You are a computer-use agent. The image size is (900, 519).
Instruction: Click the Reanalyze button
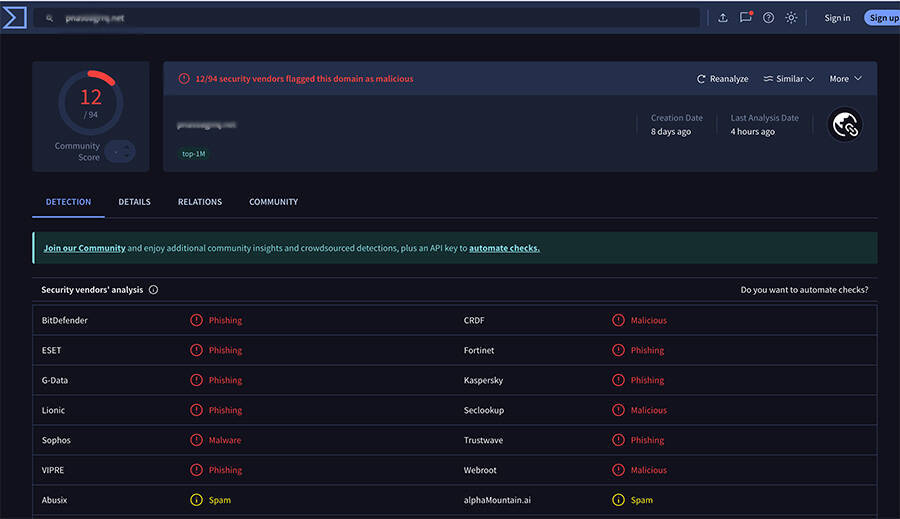(x=722, y=79)
